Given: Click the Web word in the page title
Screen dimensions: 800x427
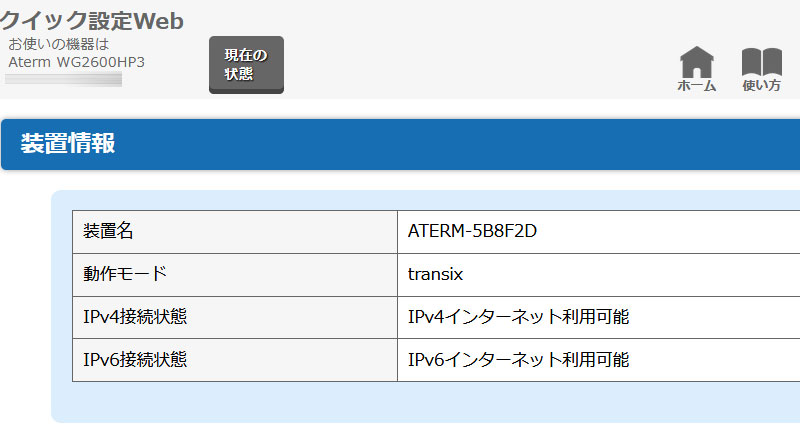Looking at the screenshot, I should [159, 21].
